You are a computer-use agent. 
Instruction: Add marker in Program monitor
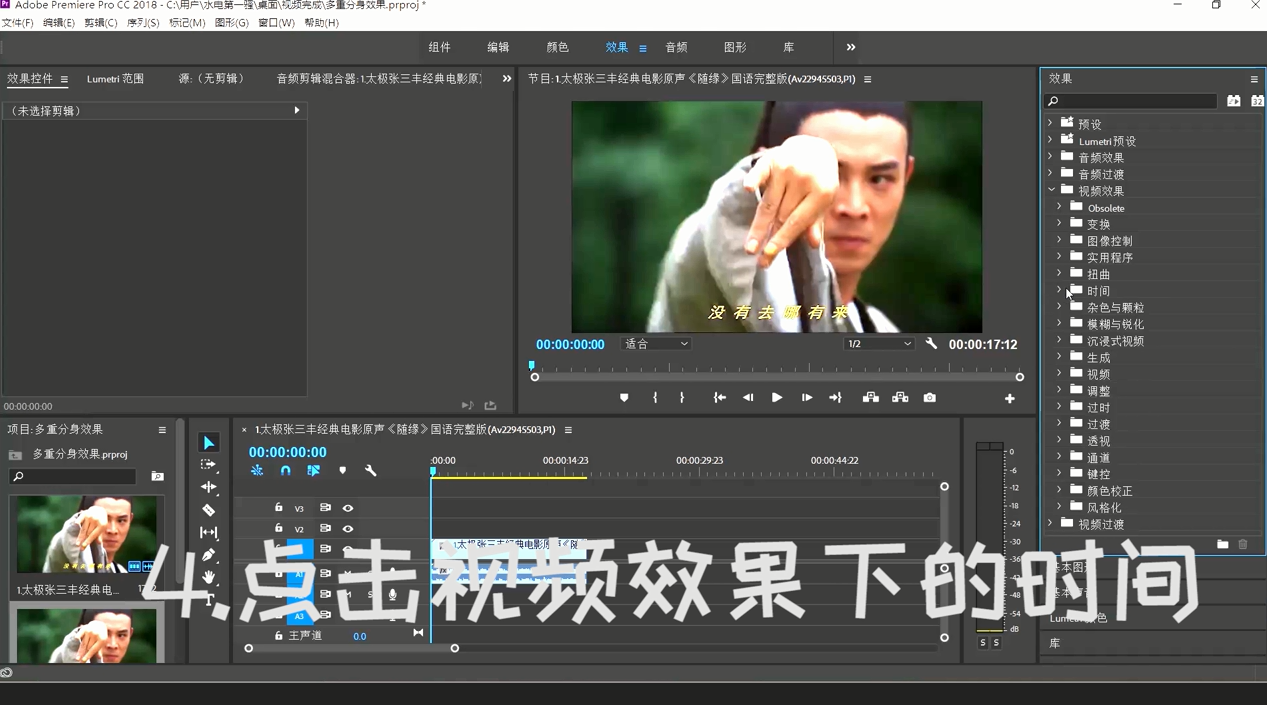coord(624,398)
